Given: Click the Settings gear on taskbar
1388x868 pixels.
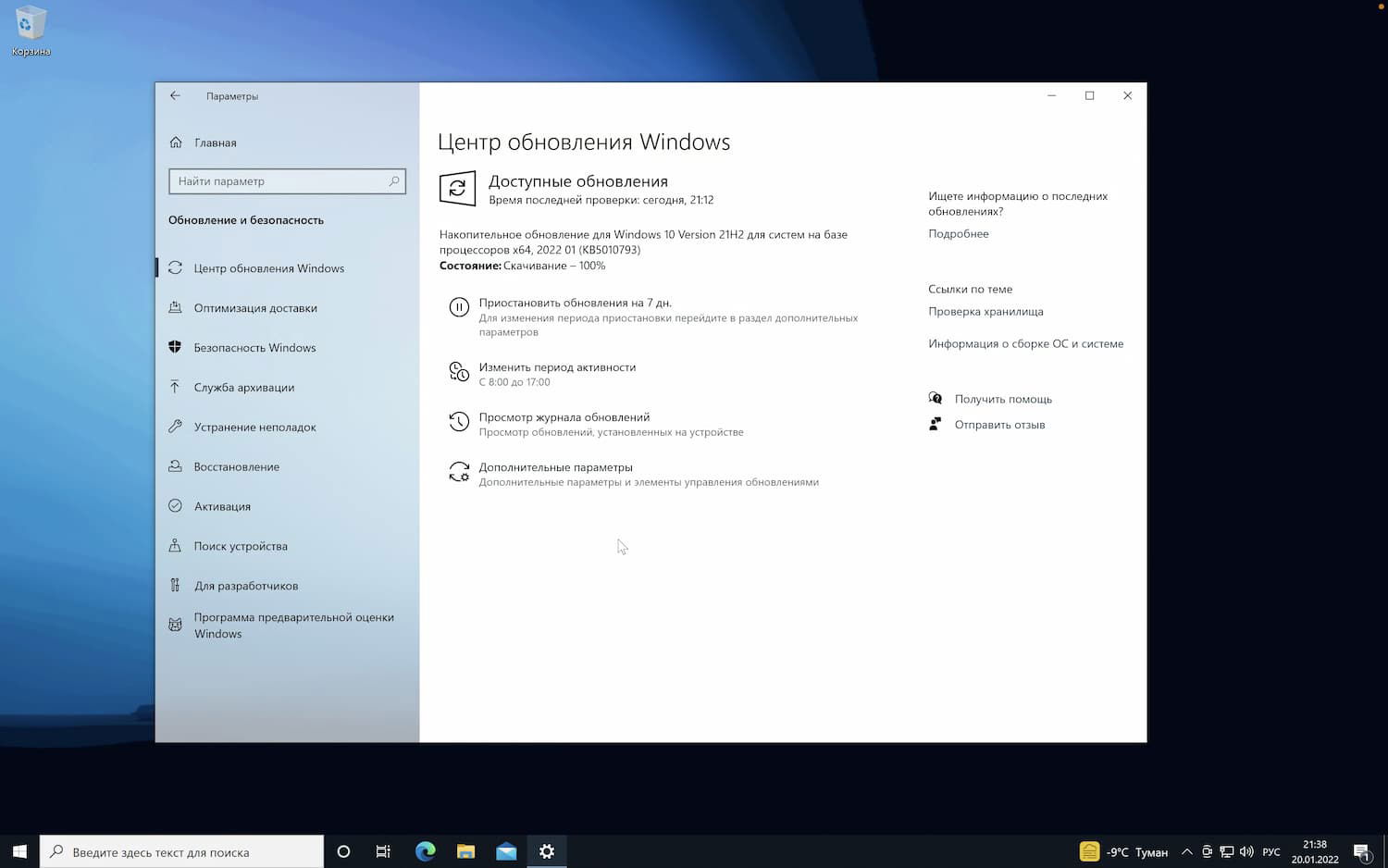Looking at the screenshot, I should (547, 851).
